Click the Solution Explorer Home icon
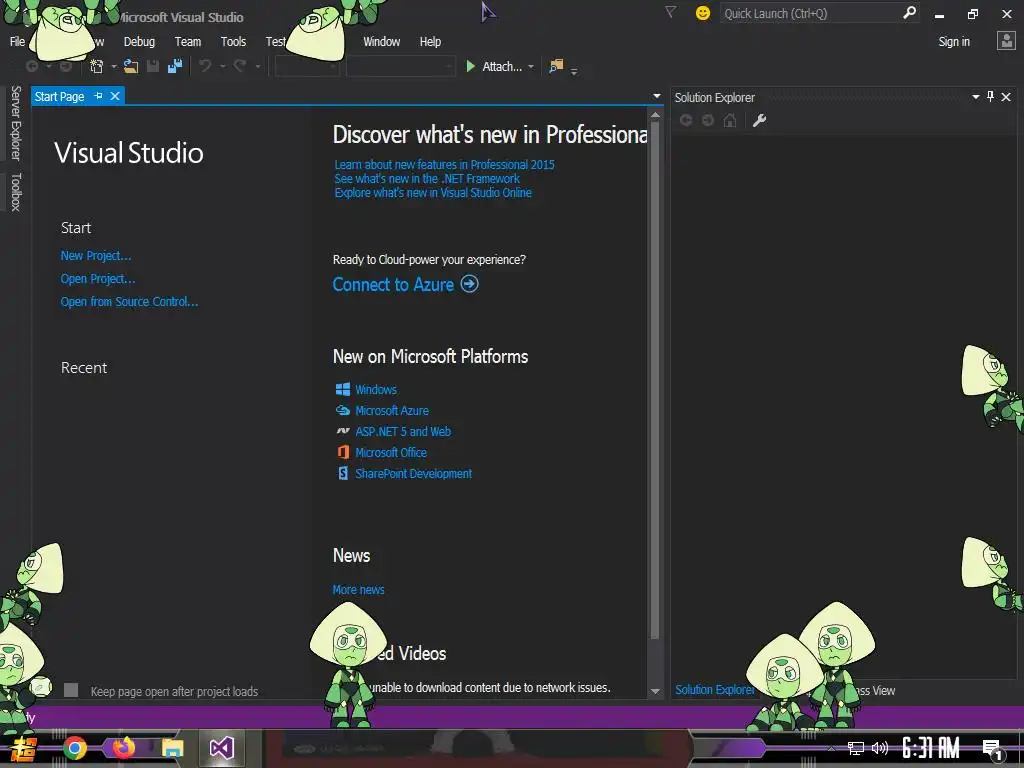The width and height of the screenshot is (1024, 768). 730,120
